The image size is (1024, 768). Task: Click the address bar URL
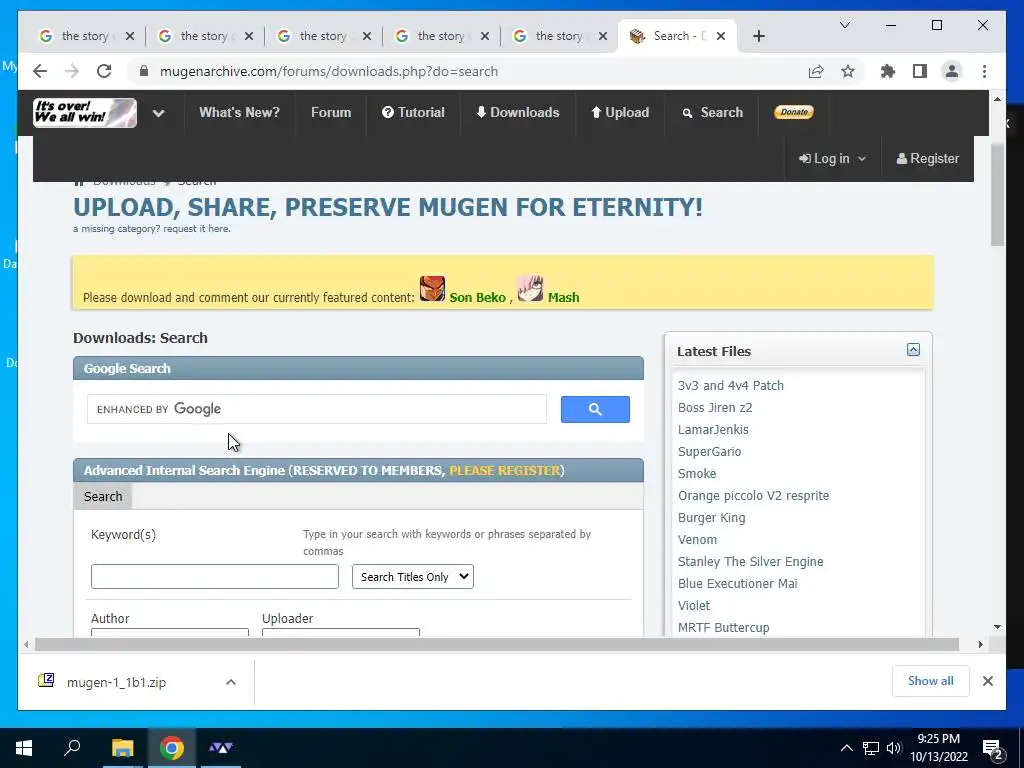tap(328, 71)
